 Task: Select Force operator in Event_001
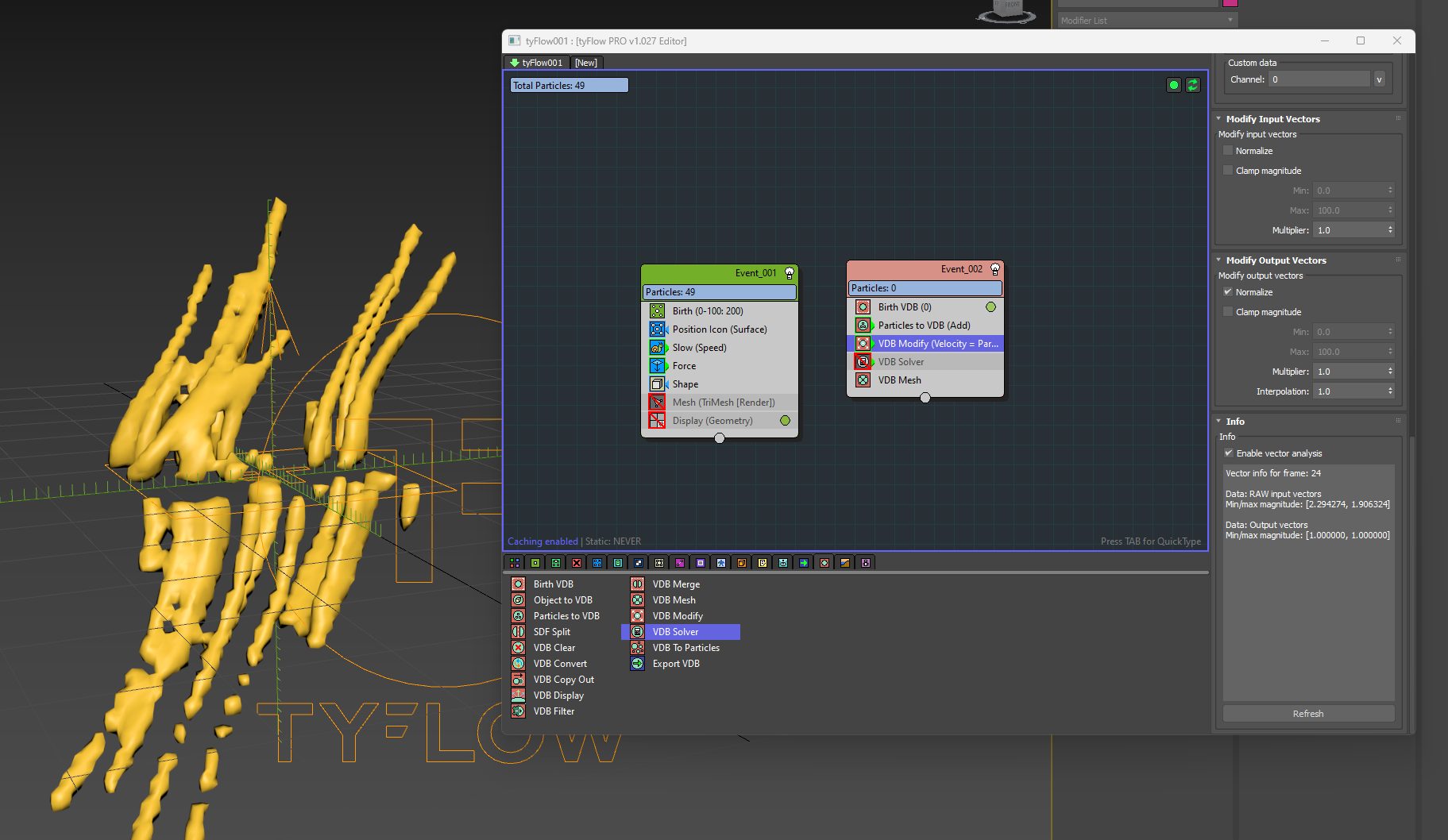(720, 366)
